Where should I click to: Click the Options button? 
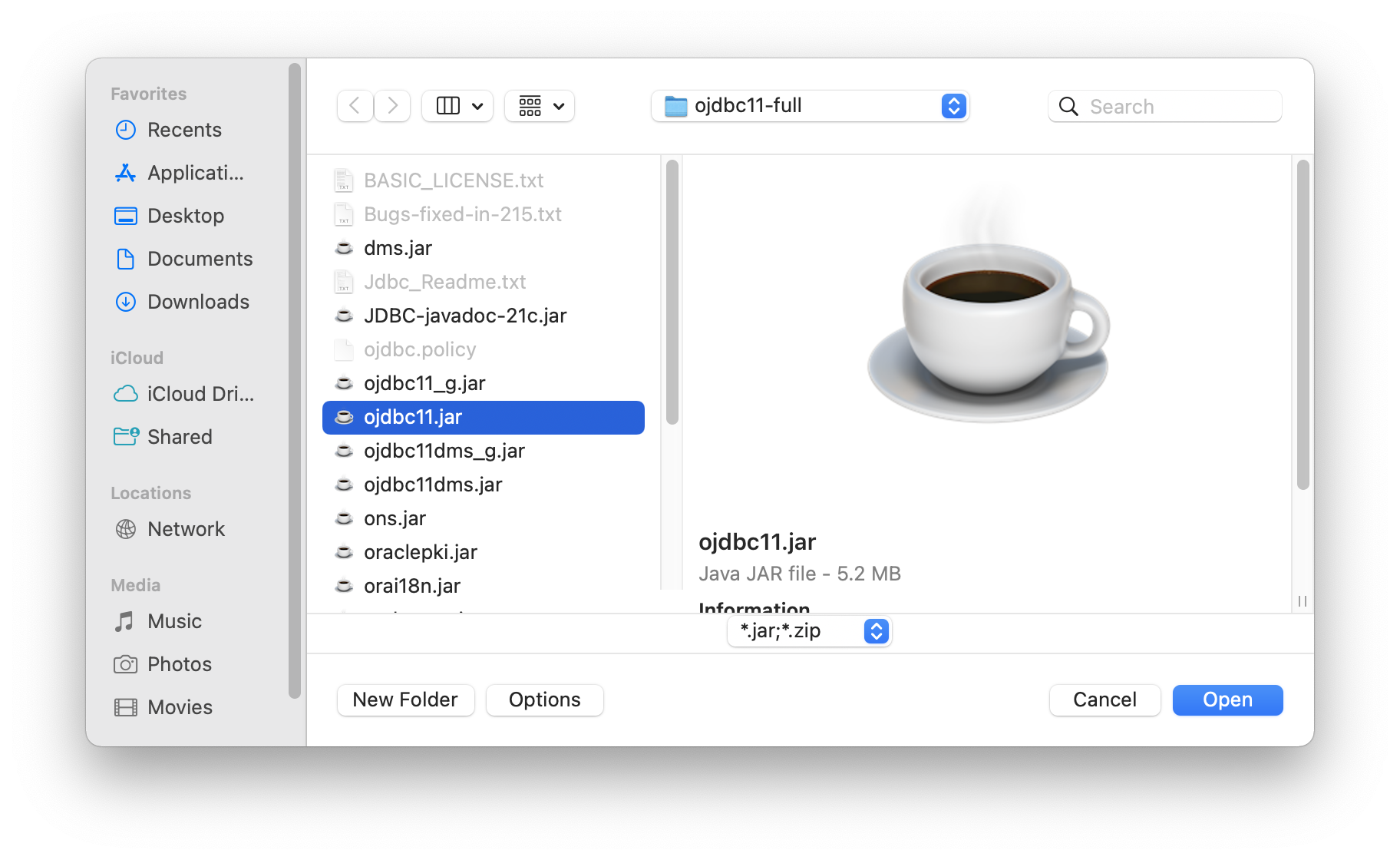545,700
